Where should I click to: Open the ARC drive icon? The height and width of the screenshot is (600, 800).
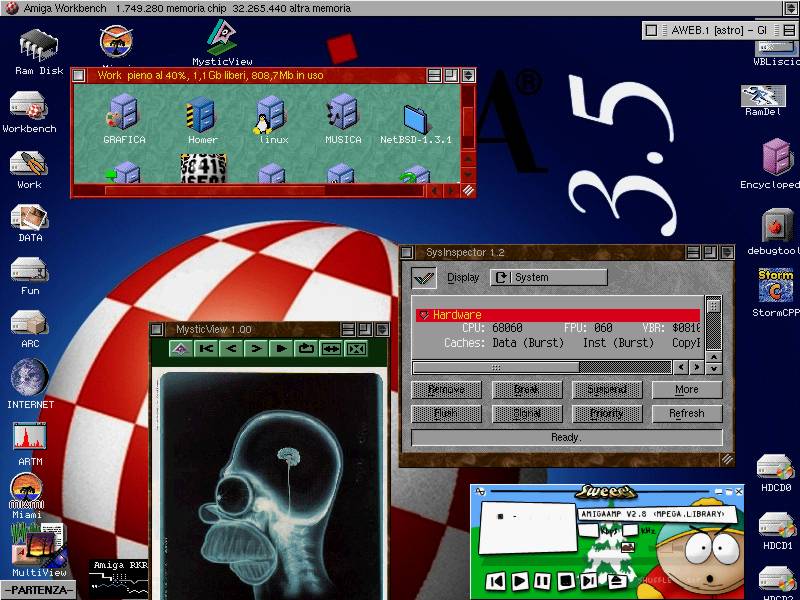point(29,323)
